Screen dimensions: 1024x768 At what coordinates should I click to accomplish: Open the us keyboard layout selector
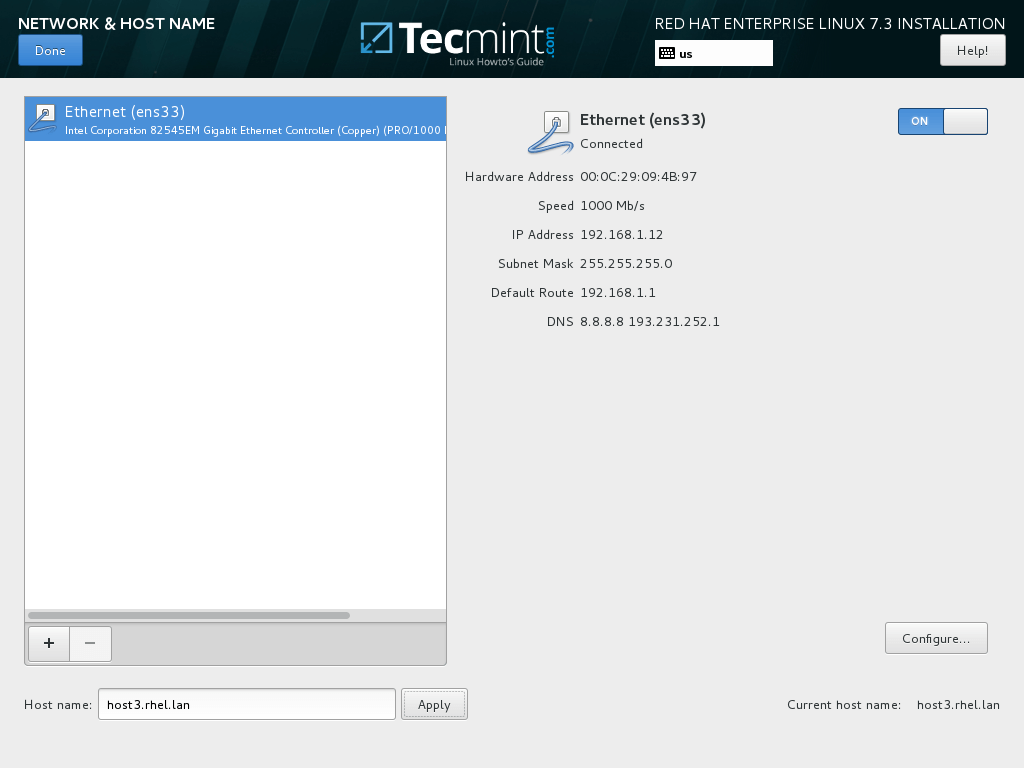pos(713,52)
